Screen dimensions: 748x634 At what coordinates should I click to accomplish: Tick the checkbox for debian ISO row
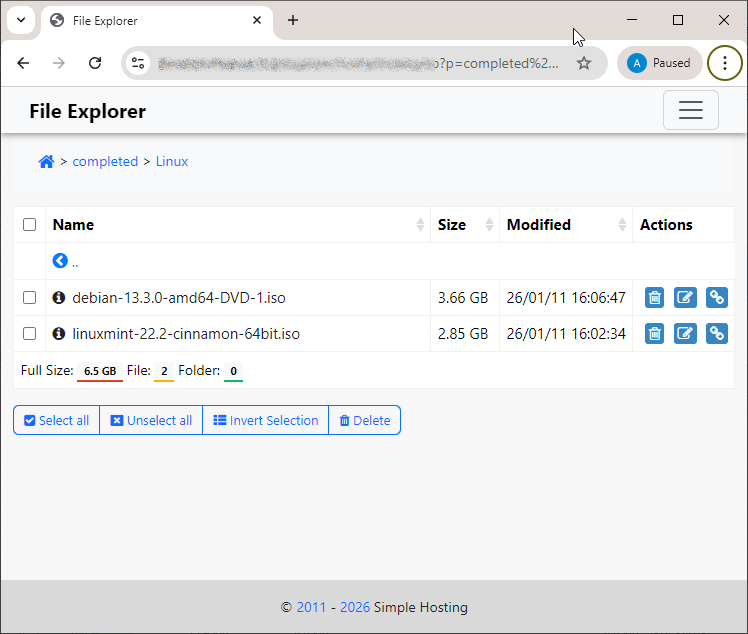[30, 298]
